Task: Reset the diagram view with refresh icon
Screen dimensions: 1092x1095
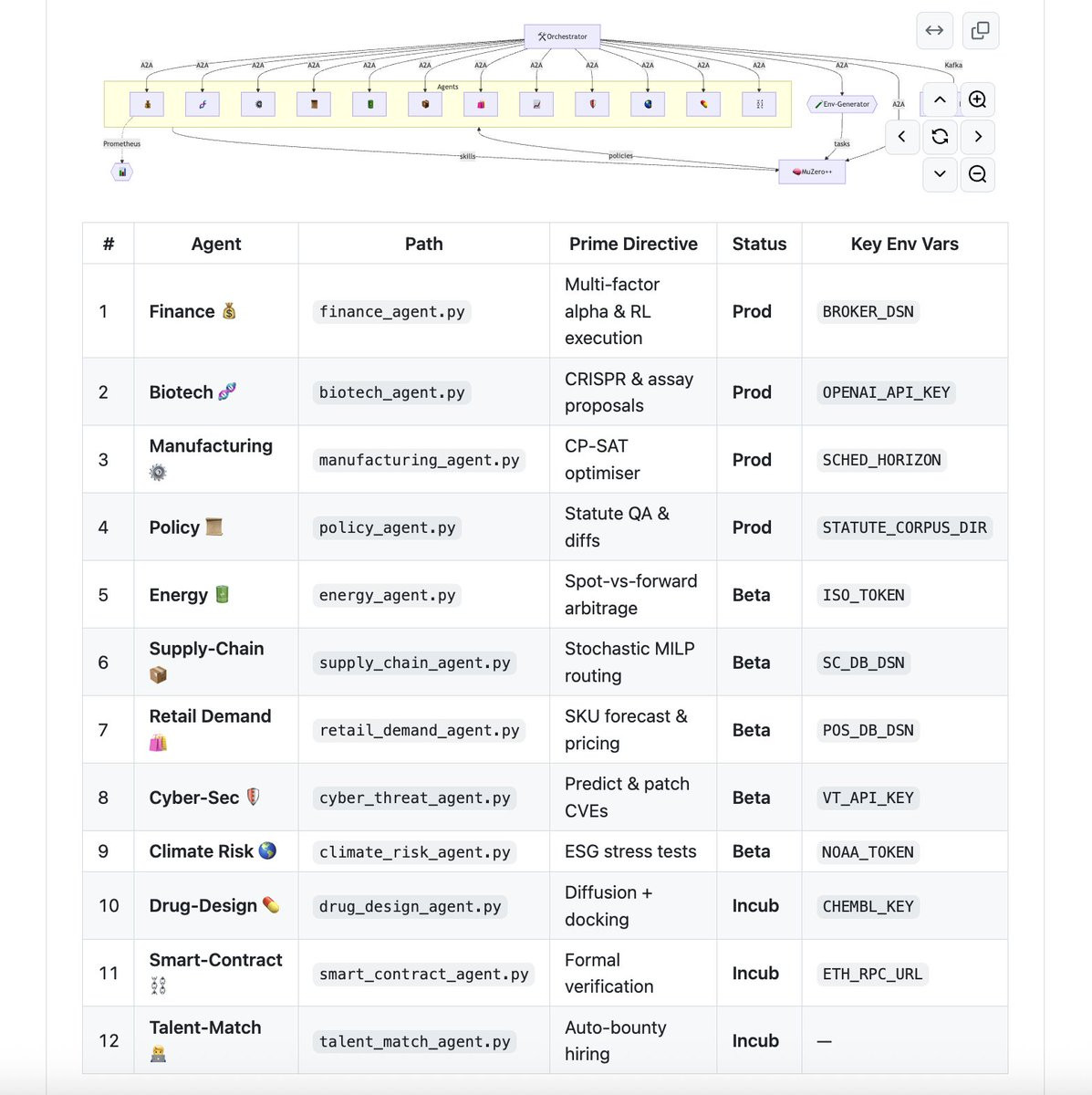Action: (940, 137)
